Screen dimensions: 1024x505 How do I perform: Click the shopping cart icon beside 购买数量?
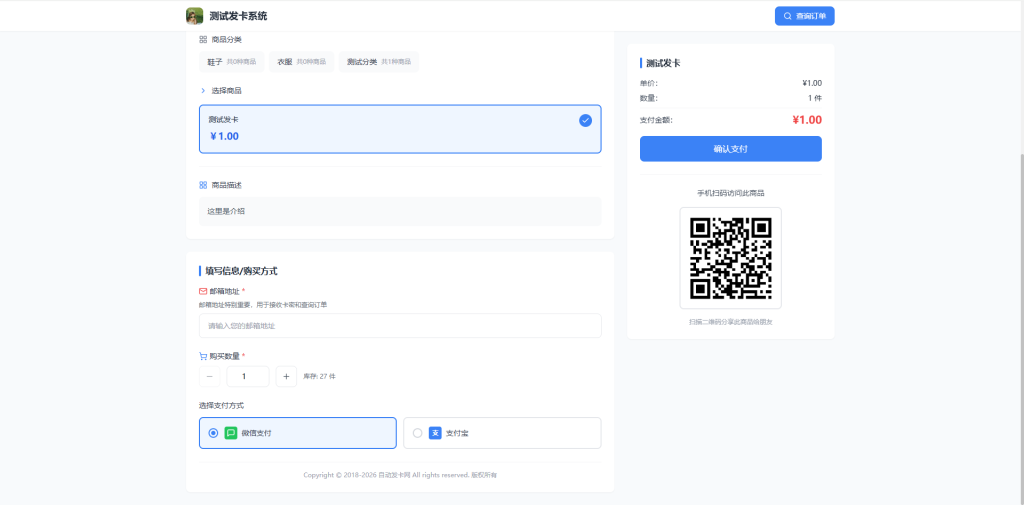[203, 356]
